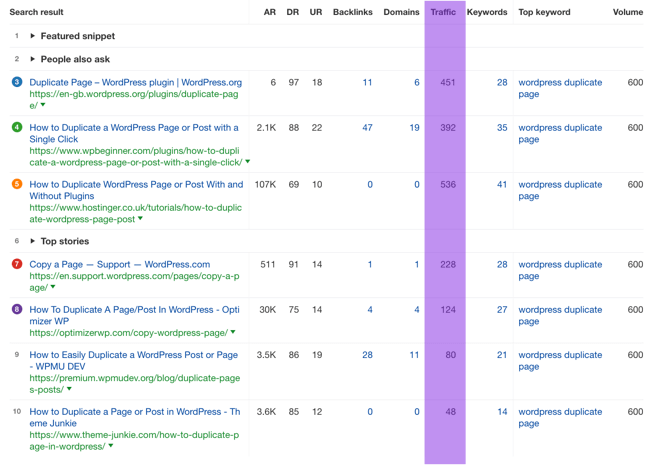This screenshot has height=465, width=650.
Task: Click the green position 4 badge icon
Action: (16, 128)
